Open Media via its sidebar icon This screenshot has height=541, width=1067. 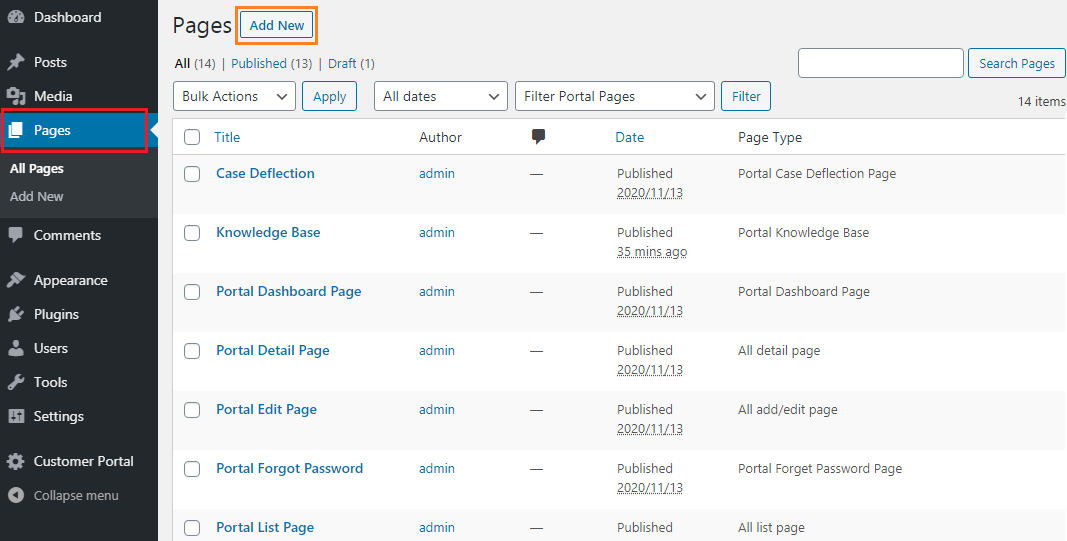16,96
